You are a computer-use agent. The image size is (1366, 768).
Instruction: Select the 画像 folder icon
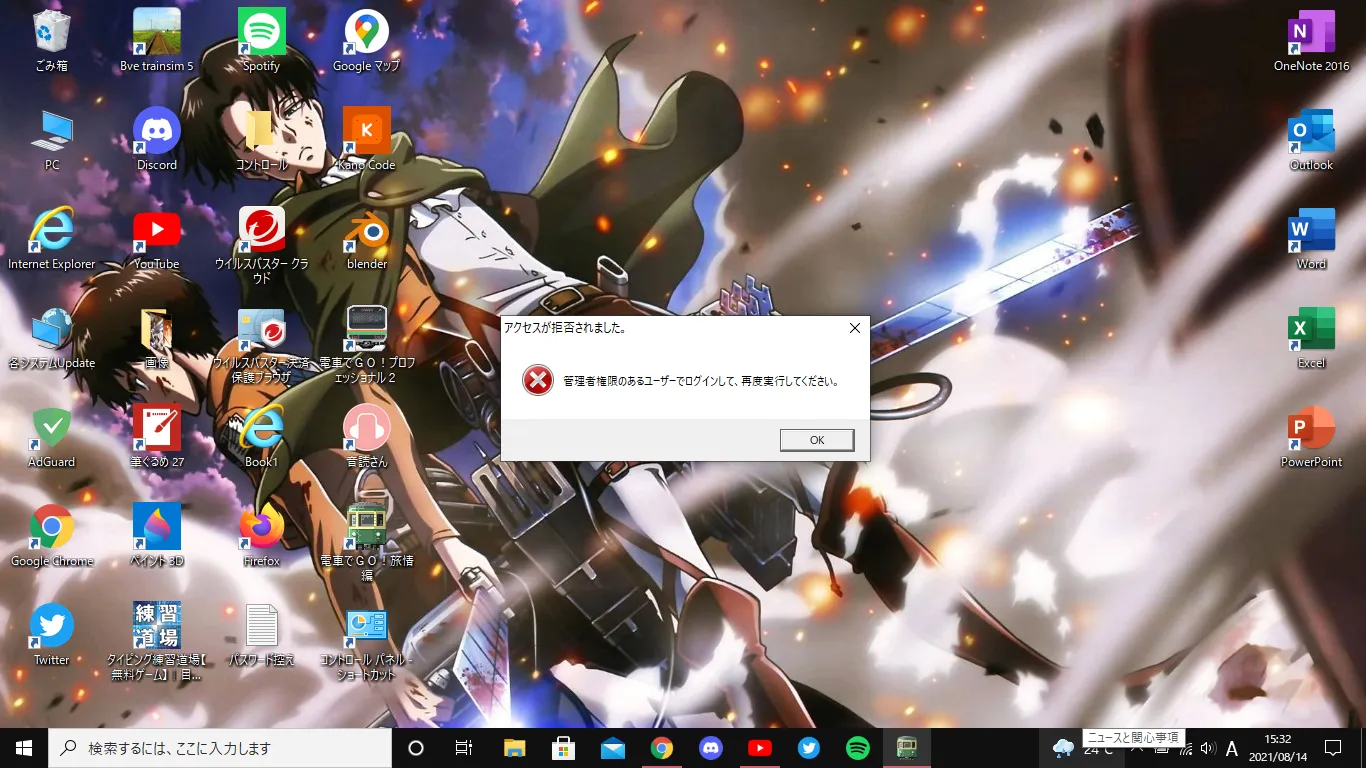[157, 338]
